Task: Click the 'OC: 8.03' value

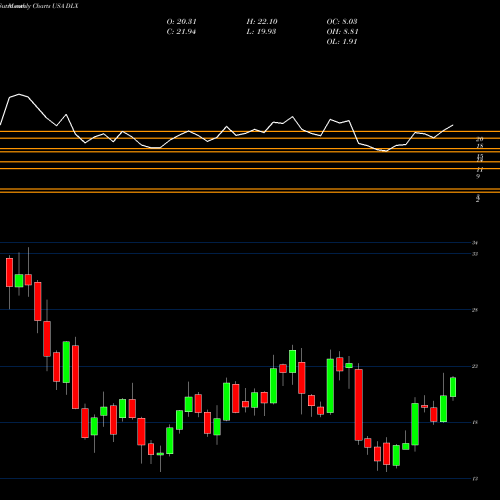Action: coord(342,22)
